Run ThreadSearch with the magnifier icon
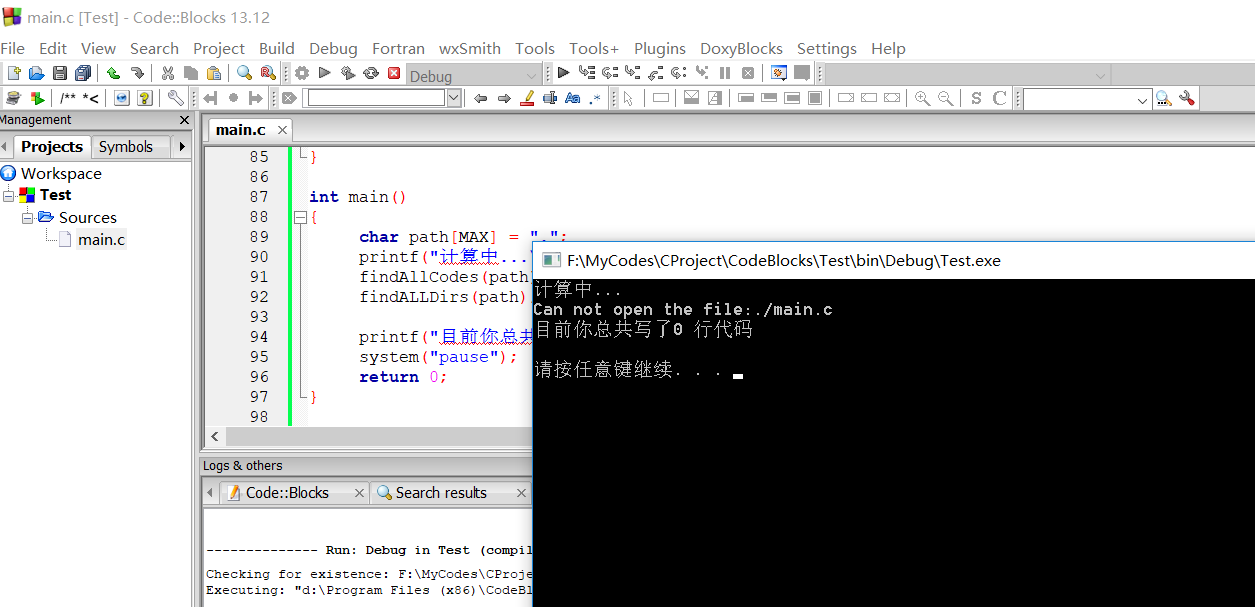Image resolution: width=1255 pixels, height=607 pixels. point(1163,98)
